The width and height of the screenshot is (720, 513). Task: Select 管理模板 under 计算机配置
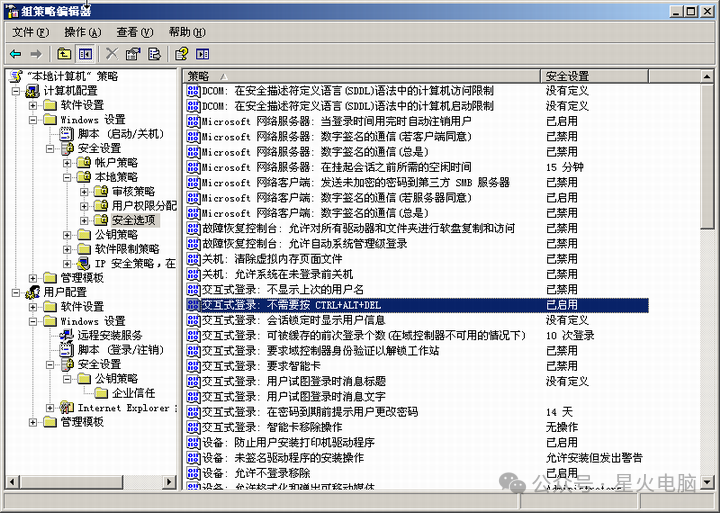(82, 278)
